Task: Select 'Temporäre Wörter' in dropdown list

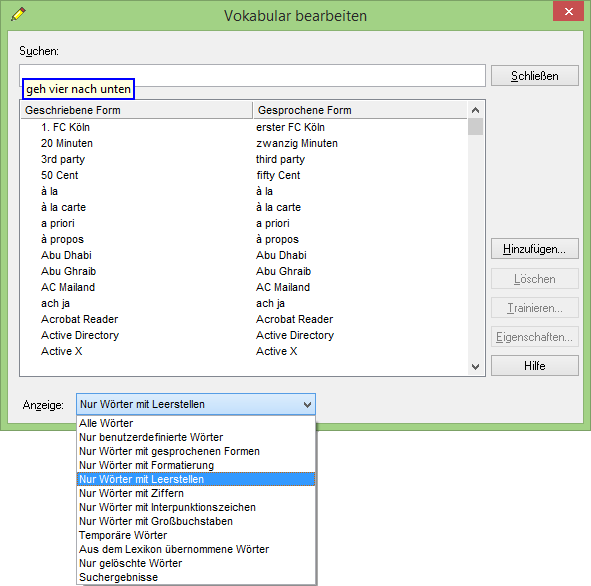Action: pos(196,535)
